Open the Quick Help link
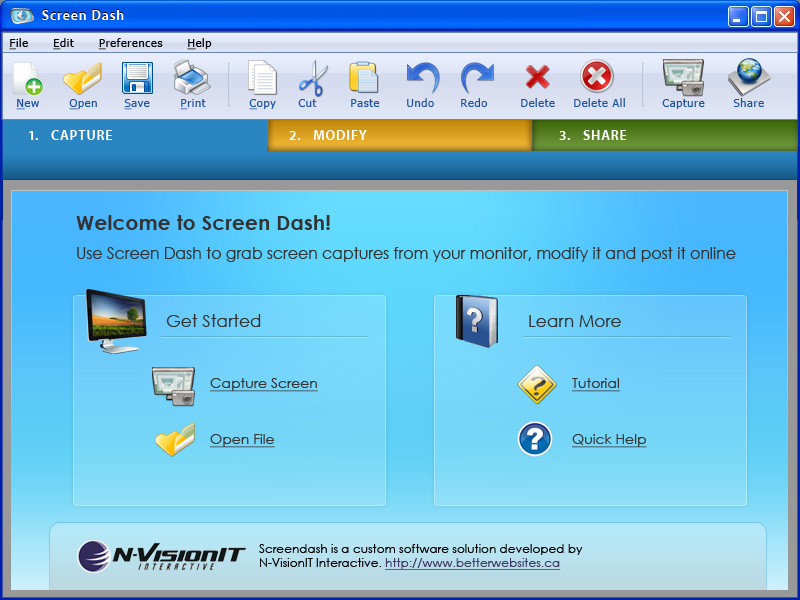This screenshot has height=600, width=800. 609,439
